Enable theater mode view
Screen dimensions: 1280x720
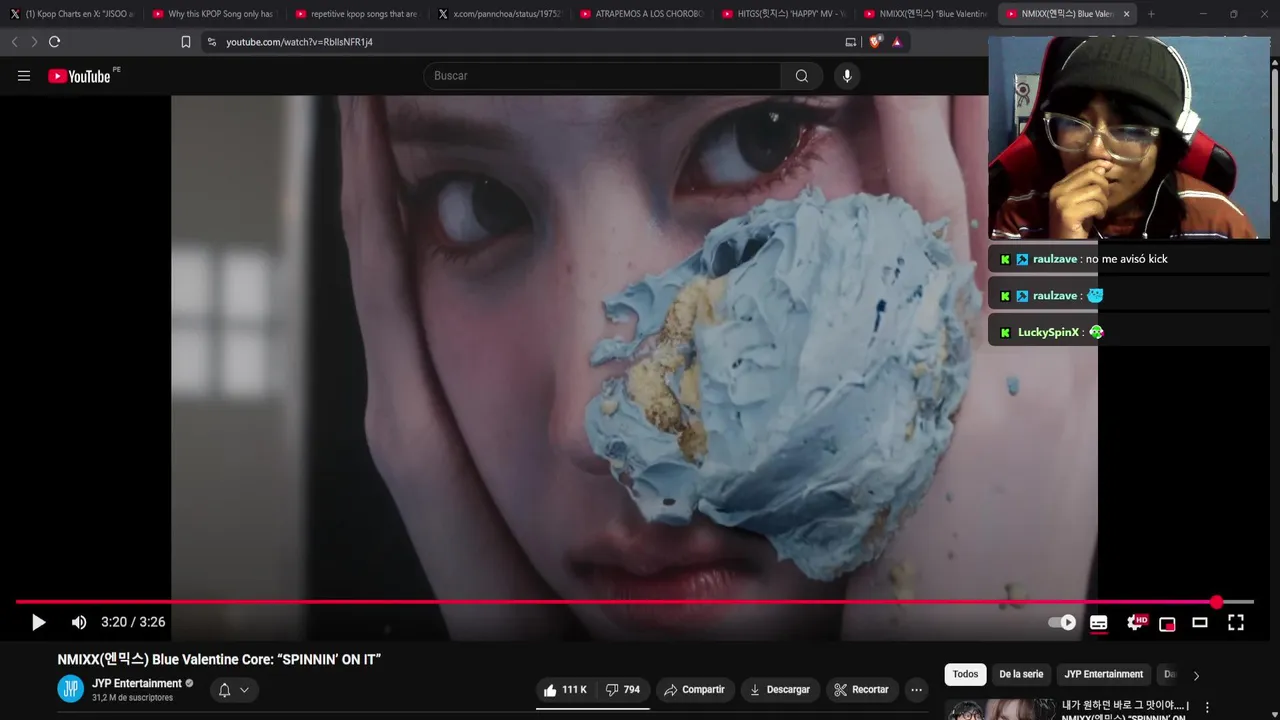point(1200,622)
